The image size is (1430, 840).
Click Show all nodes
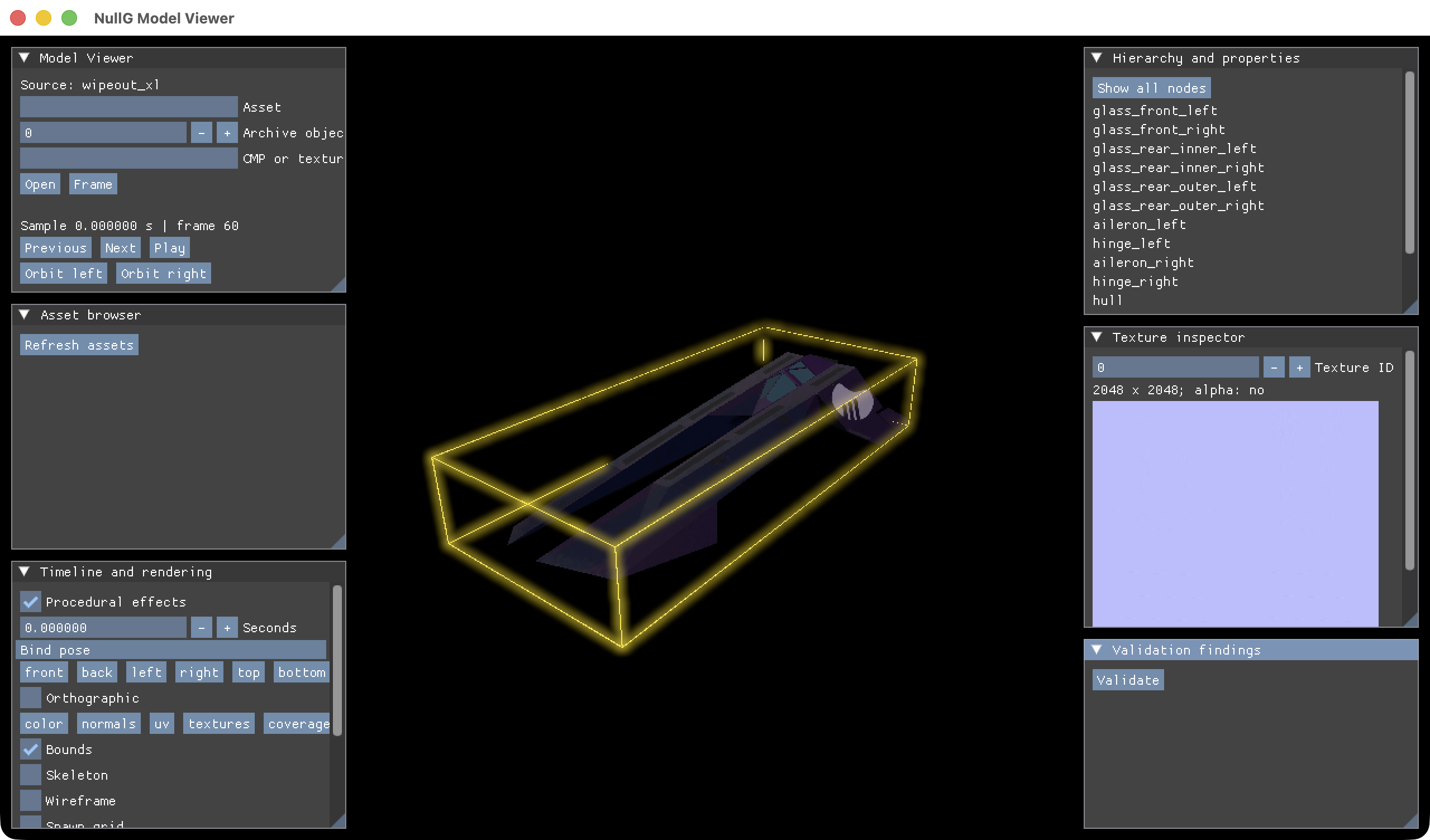tap(1151, 88)
